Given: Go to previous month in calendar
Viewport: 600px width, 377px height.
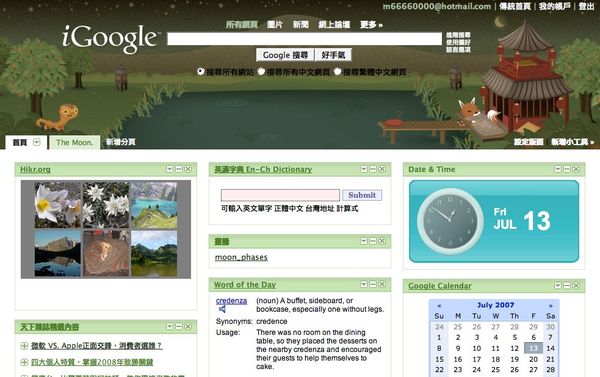Looking at the screenshot, I should (x=439, y=305).
